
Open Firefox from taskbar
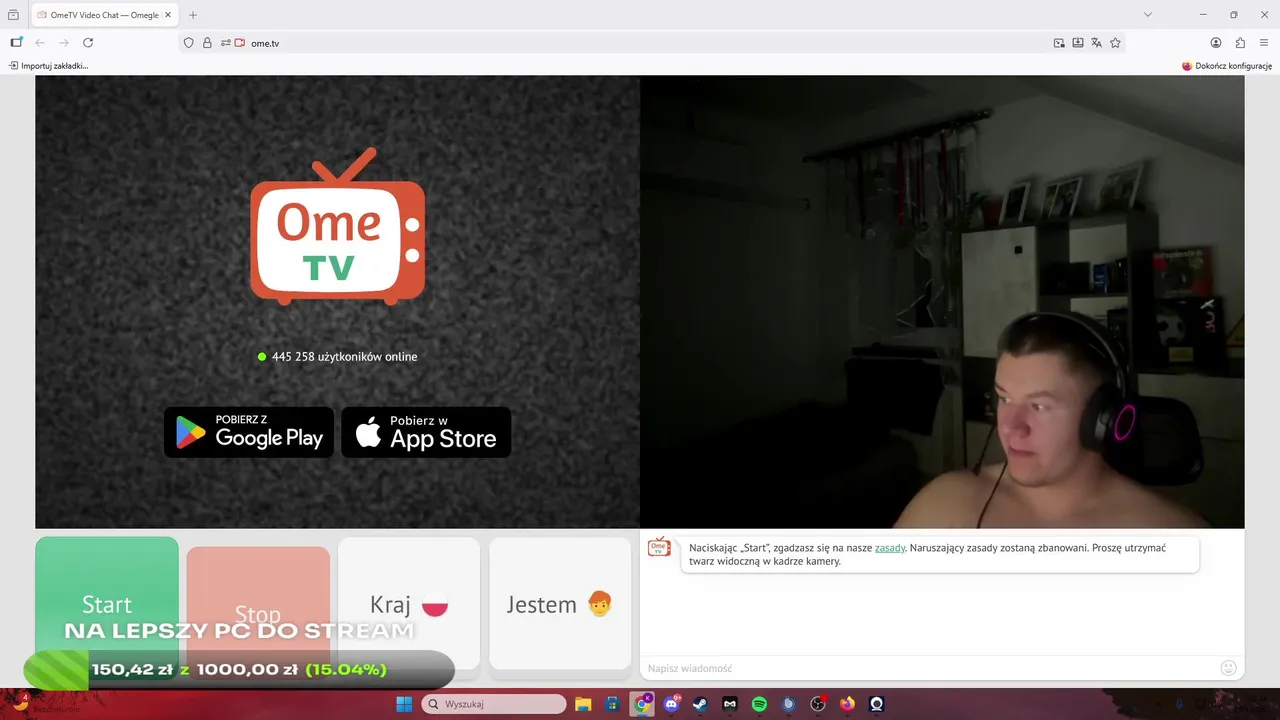point(848,704)
